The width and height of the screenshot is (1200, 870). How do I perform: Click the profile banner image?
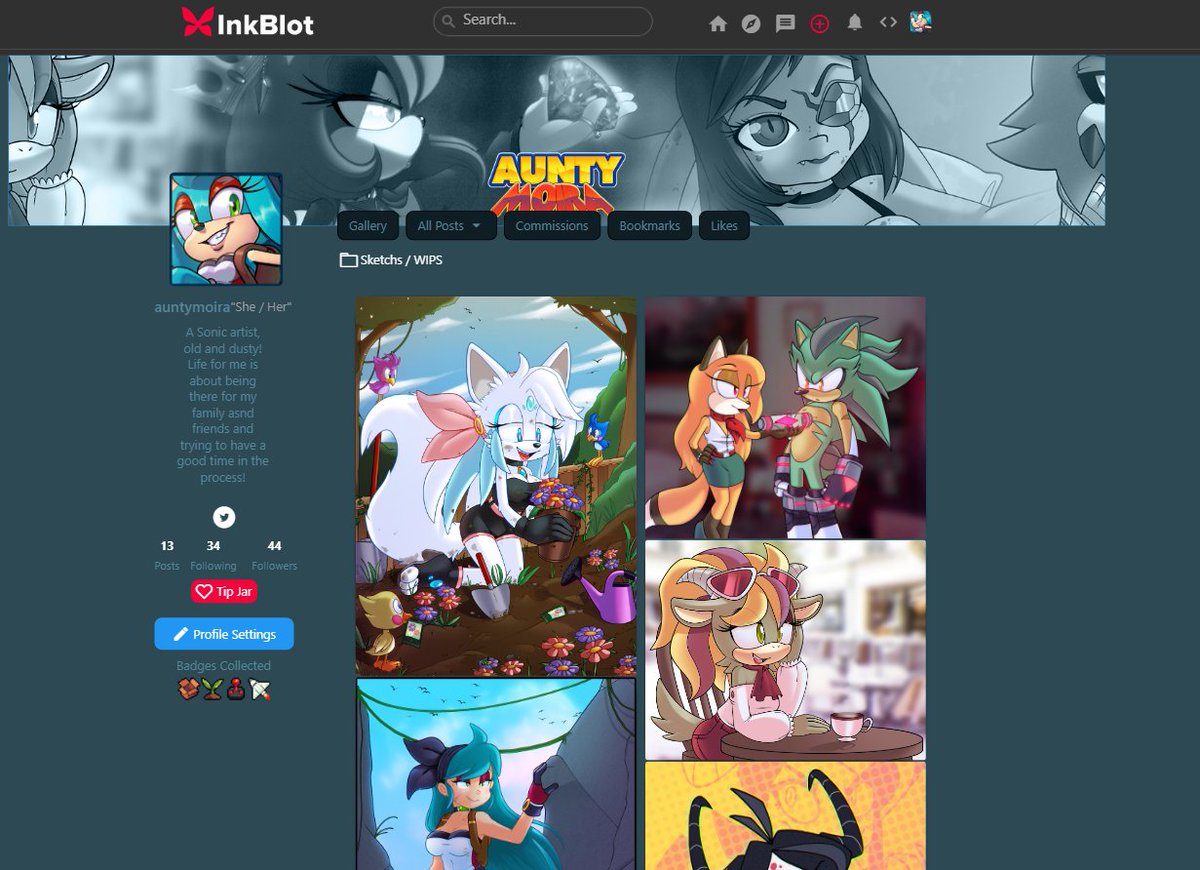pyautogui.click(x=557, y=140)
